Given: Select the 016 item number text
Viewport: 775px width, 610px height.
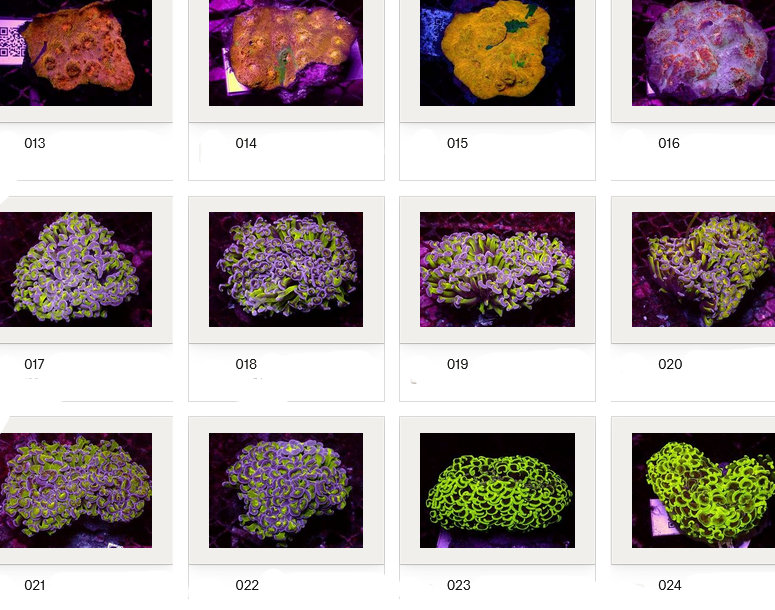Looking at the screenshot, I should click(669, 143).
